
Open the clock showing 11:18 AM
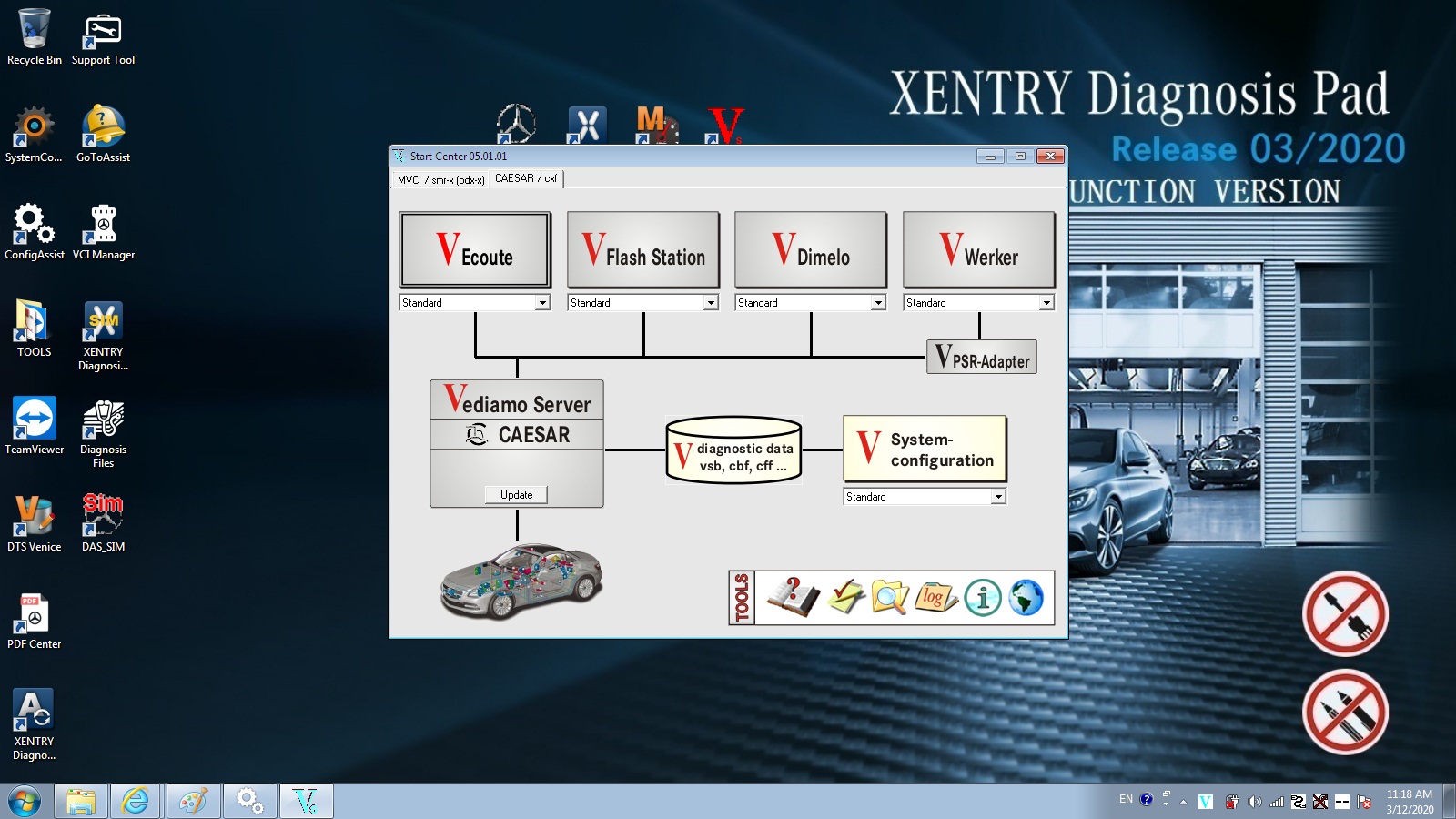click(1410, 801)
